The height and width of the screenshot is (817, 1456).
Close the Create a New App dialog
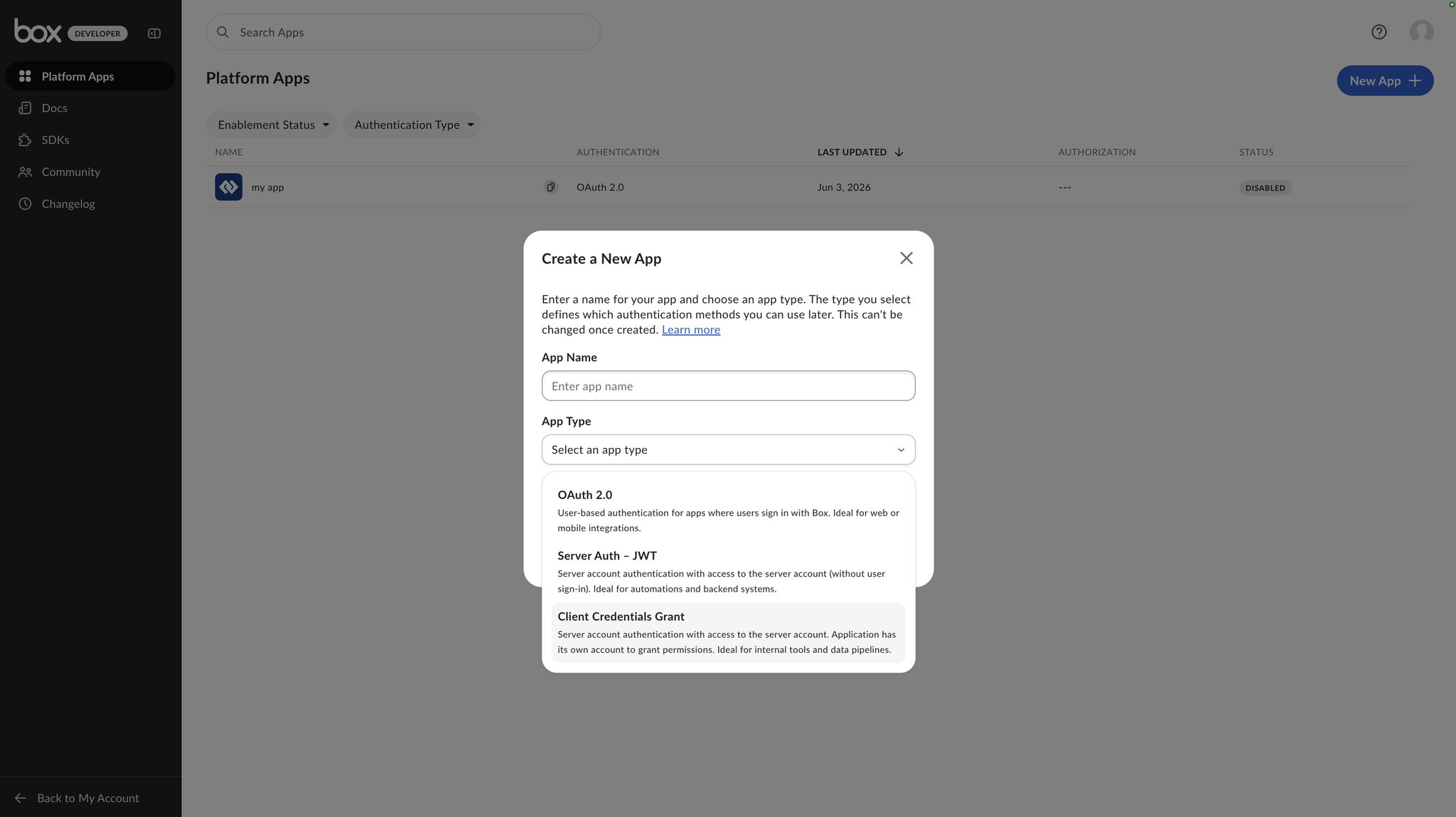[x=906, y=258]
